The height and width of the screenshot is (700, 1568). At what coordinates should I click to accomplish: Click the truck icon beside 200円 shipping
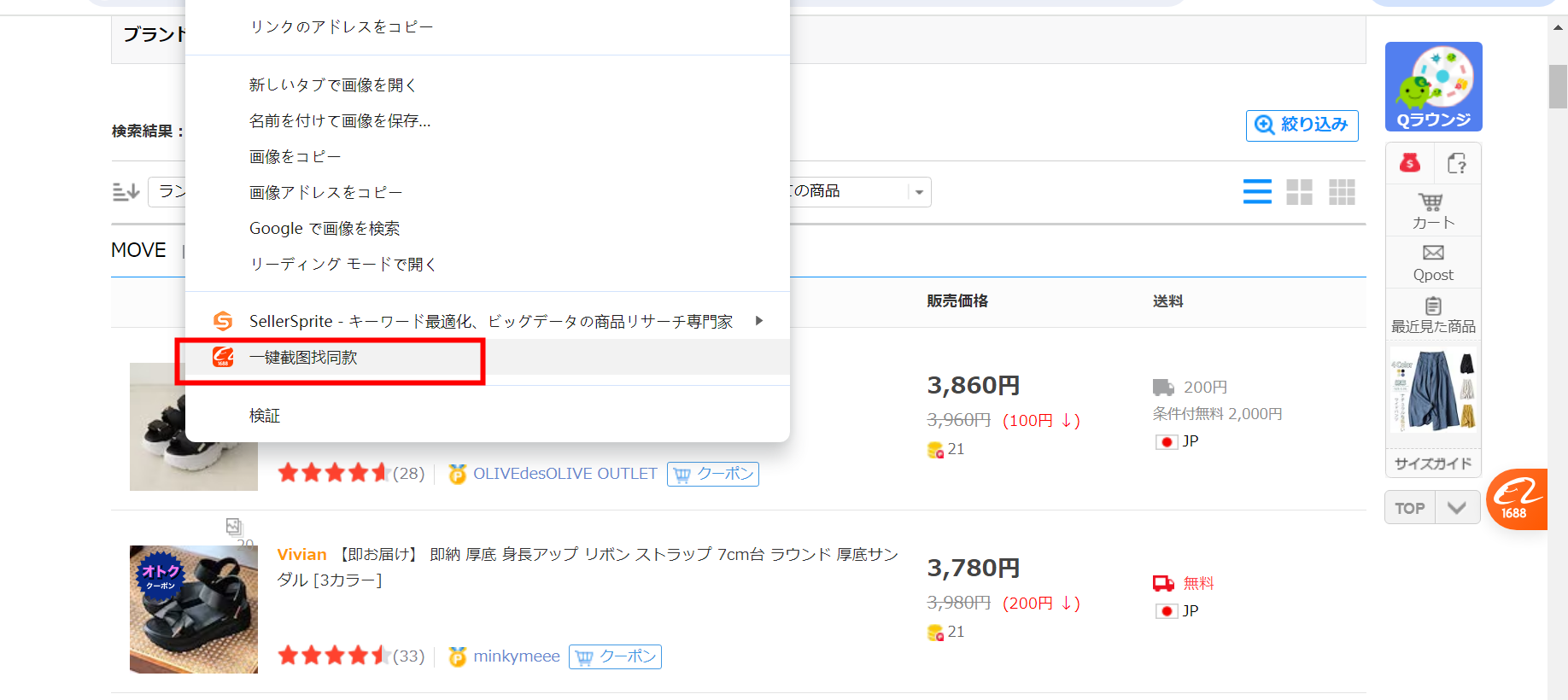(x=1163, y=388)
